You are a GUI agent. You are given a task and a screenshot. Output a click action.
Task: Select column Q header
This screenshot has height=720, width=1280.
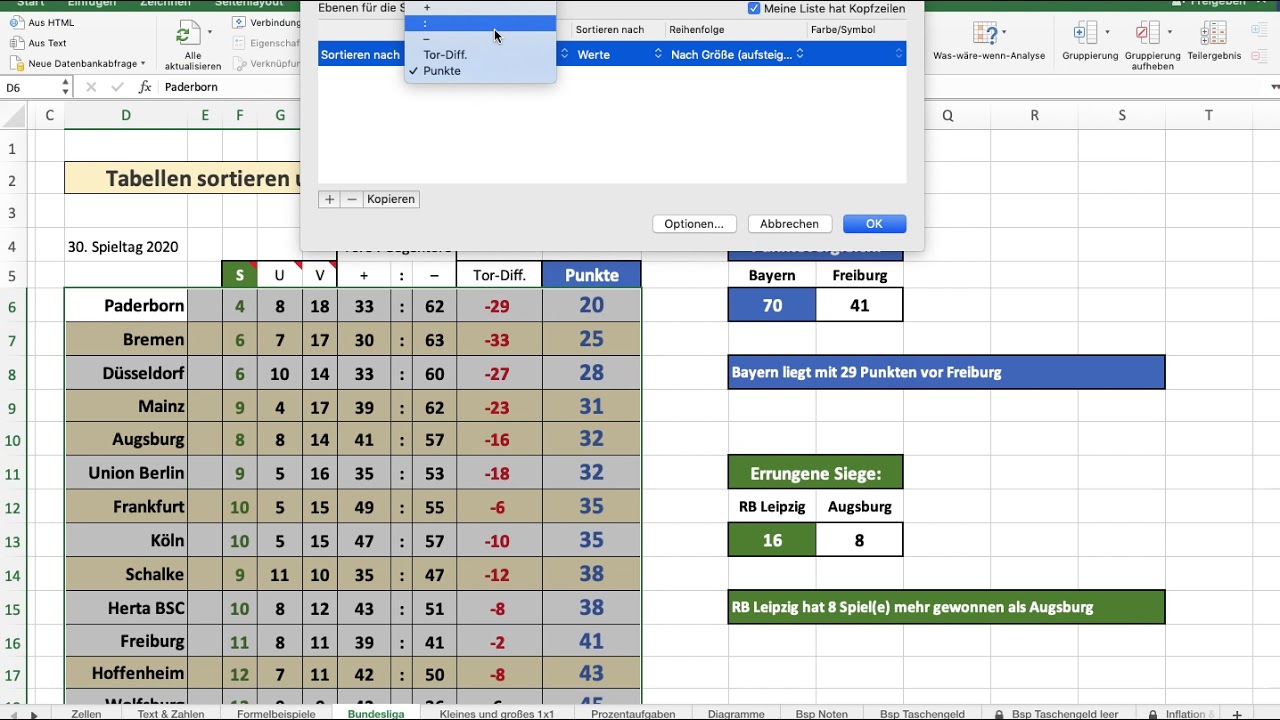coord(947,115)
